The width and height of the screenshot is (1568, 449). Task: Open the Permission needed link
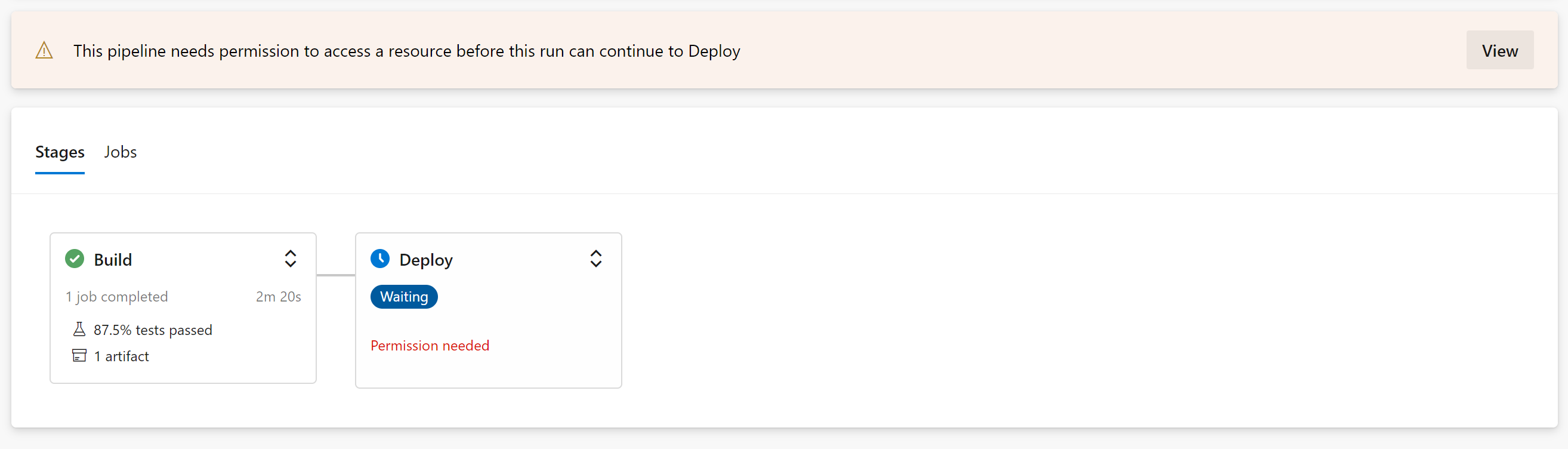click(430, 346)
